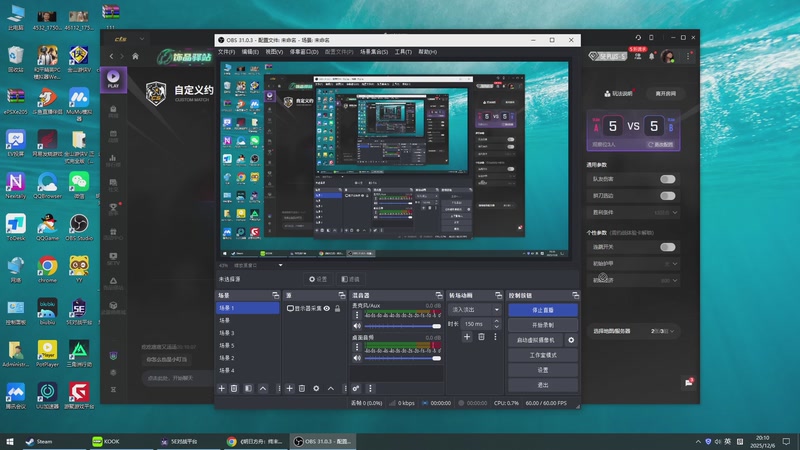Viewport: 800px width, 450px height.
Task: Undock the Scenes panel float icon
Action: click(x=276, y=295)
